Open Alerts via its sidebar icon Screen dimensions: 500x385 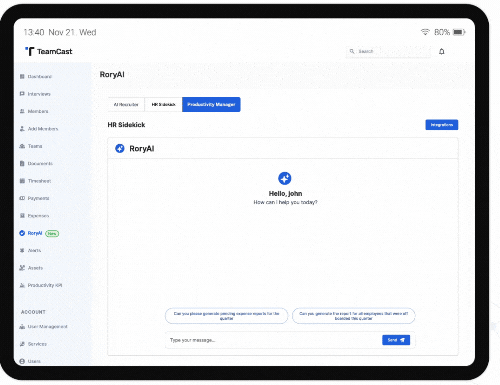point(22,250)
